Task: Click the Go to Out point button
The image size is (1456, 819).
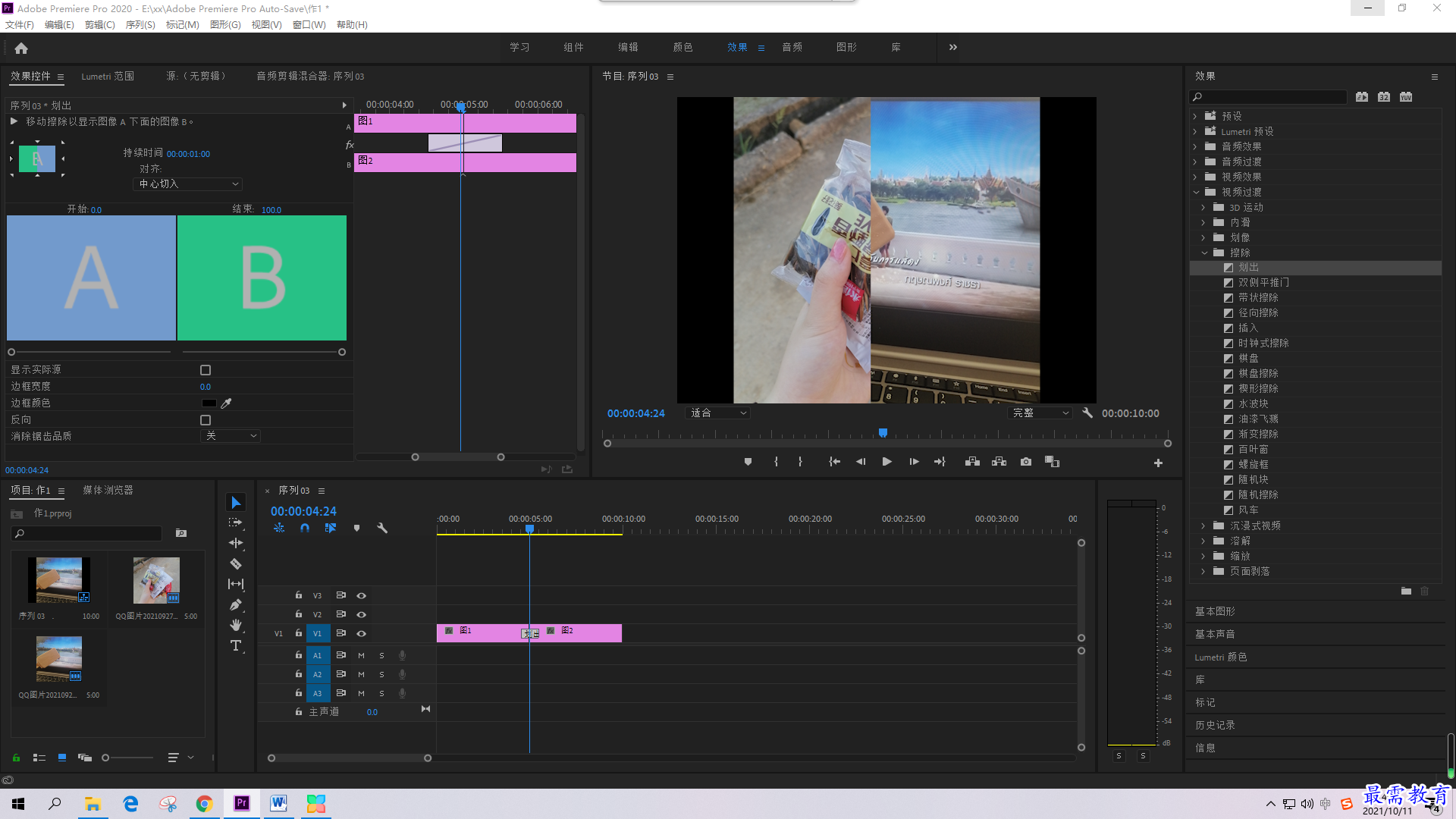Action: click(940, 462)
